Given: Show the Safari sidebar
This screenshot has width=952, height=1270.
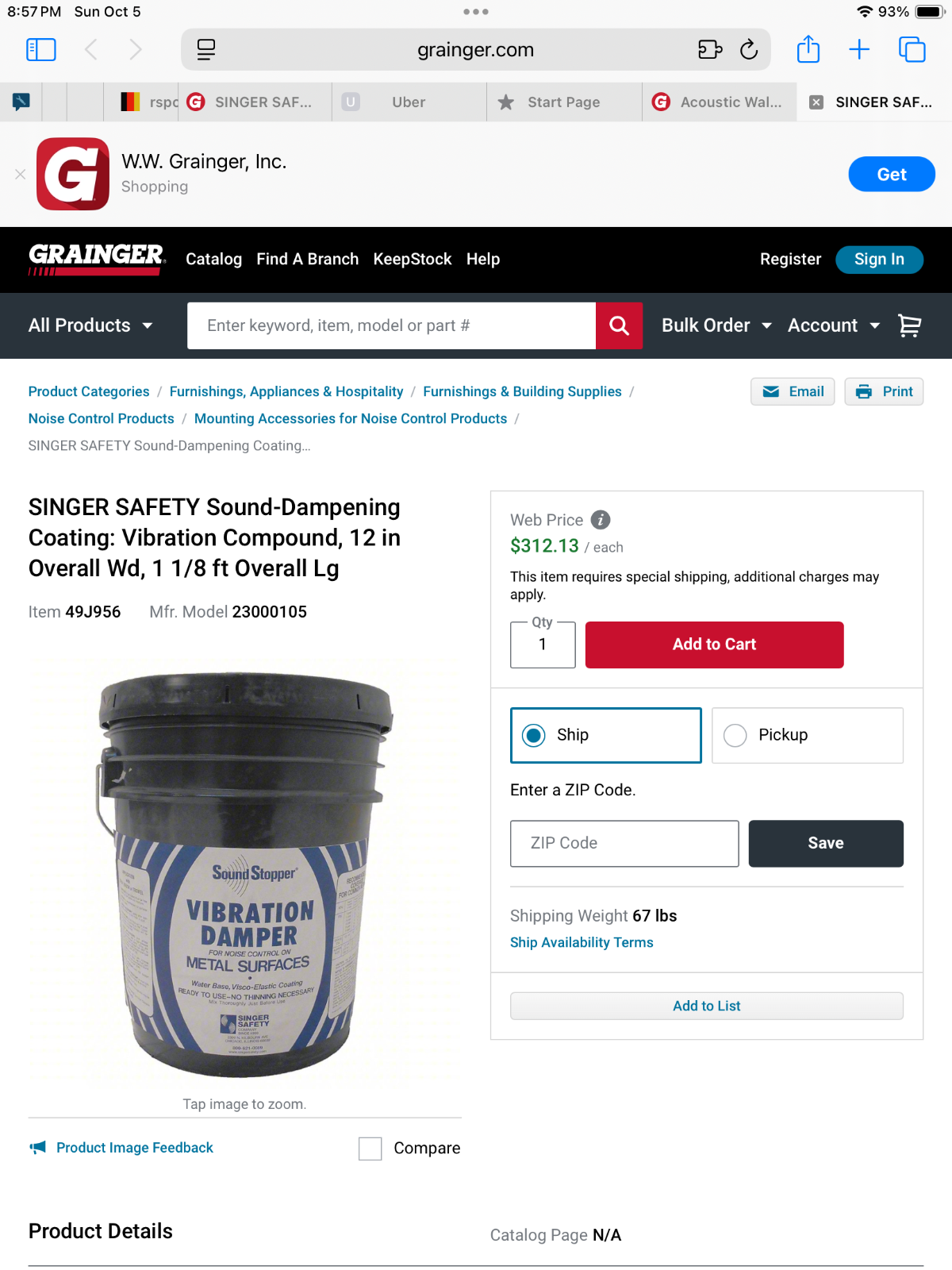Looking at the screenshot, I should pyautogui.click(x=41, y=50).
